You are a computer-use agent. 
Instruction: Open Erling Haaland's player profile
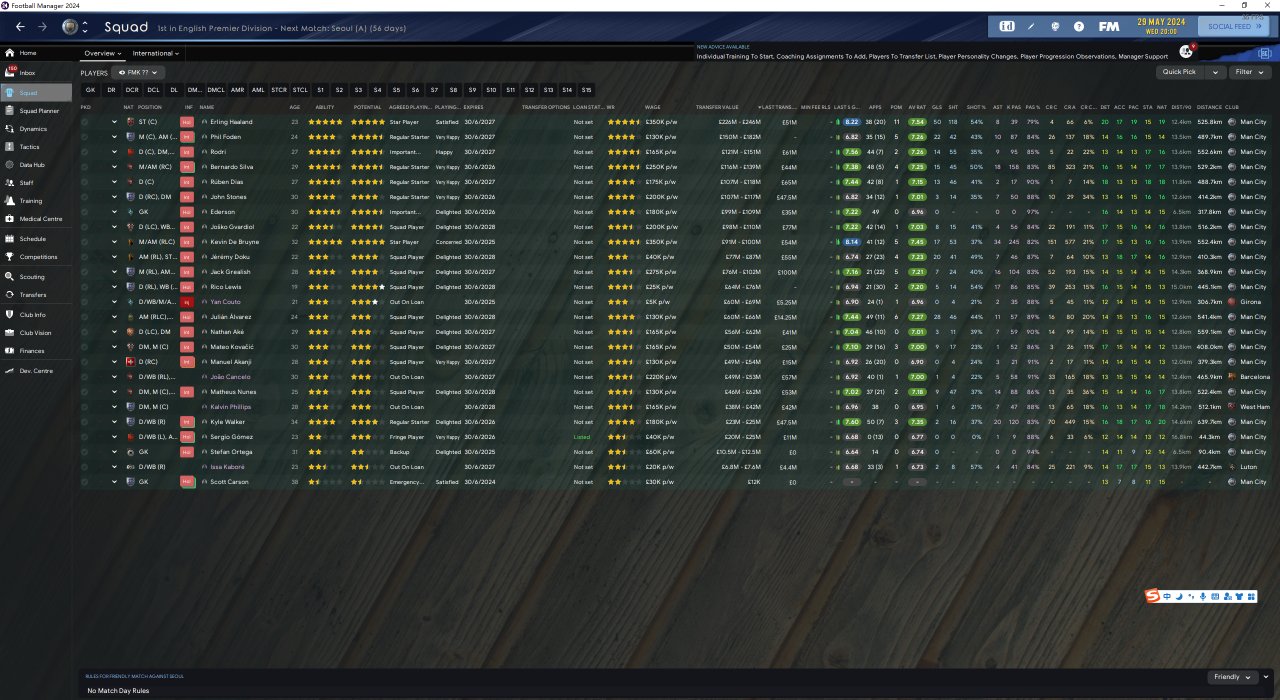point(230,122)
